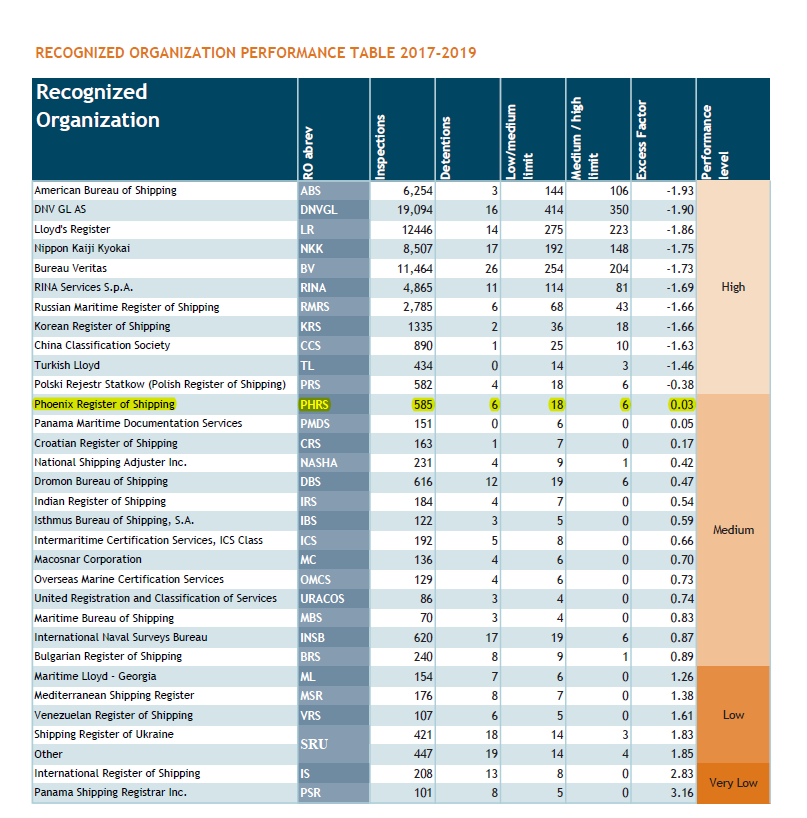Click the medium/high limit value "350"
Screen dimensions: 807x818
[619, 210]
